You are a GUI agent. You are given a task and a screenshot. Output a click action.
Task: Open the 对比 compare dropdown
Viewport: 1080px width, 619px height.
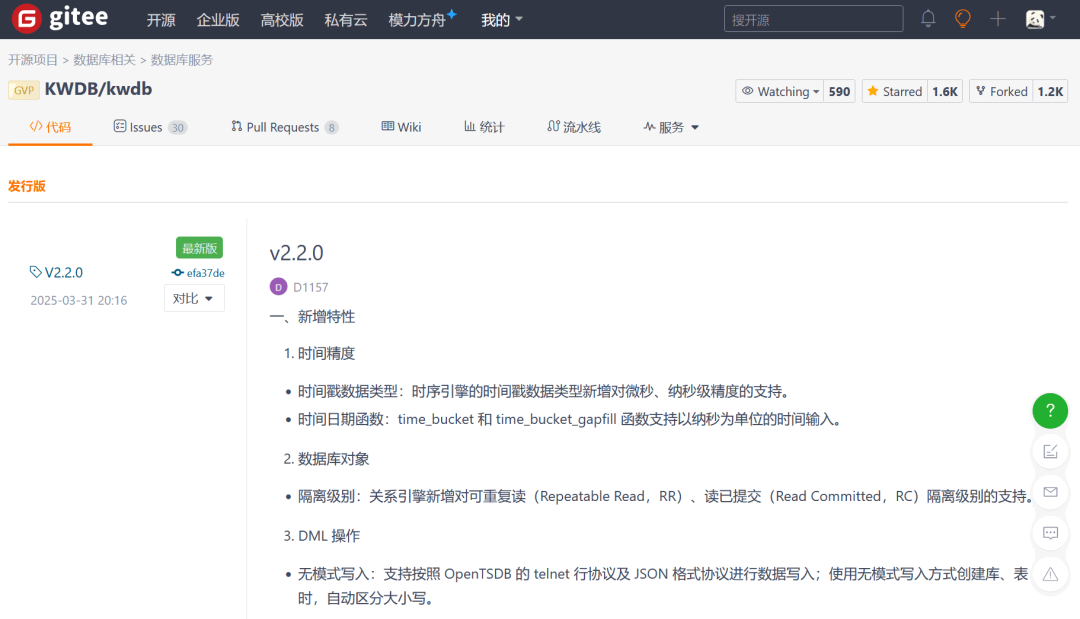coord(194,298)
